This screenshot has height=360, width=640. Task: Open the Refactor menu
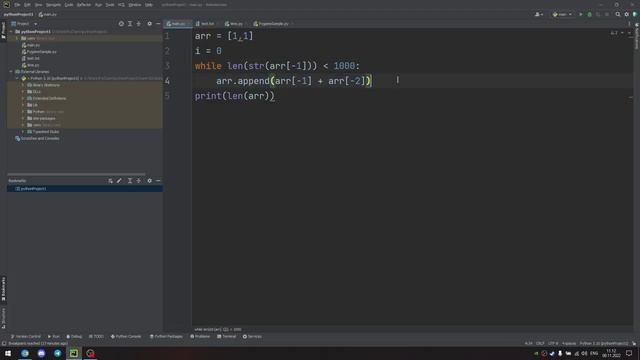click(84, 4)
